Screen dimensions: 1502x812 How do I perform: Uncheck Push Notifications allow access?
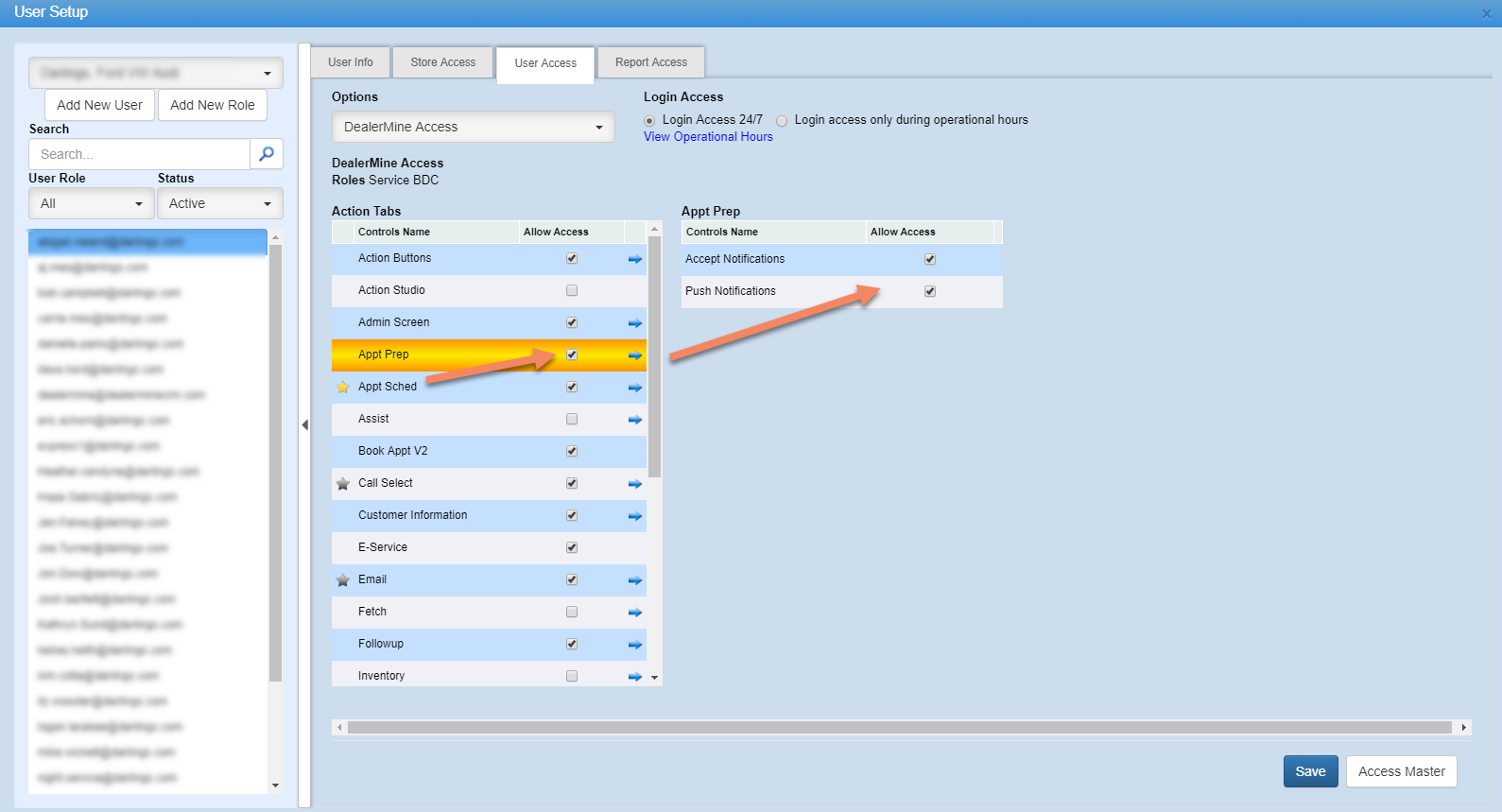930,291
